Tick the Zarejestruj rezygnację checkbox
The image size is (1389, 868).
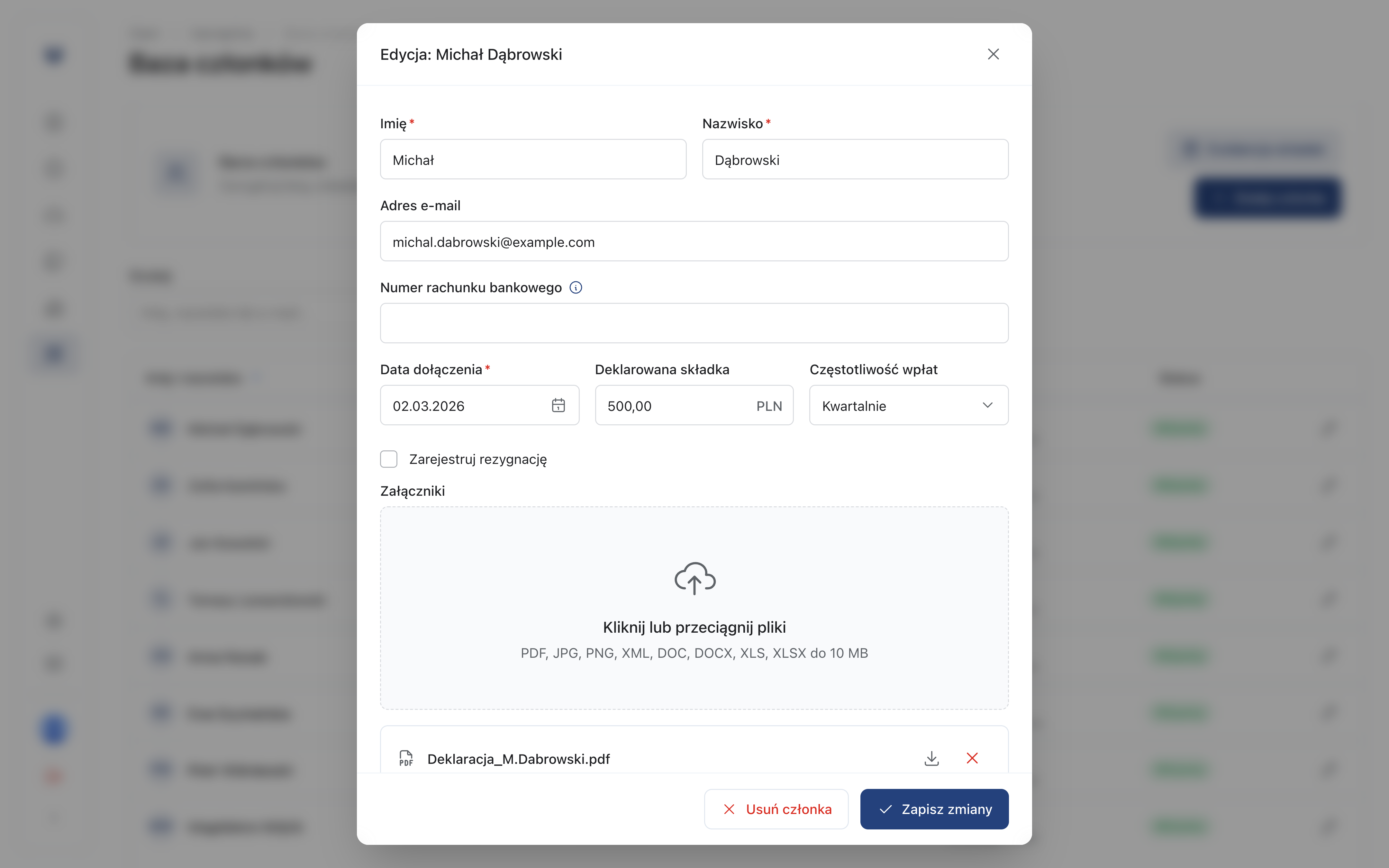pos(389,459)
